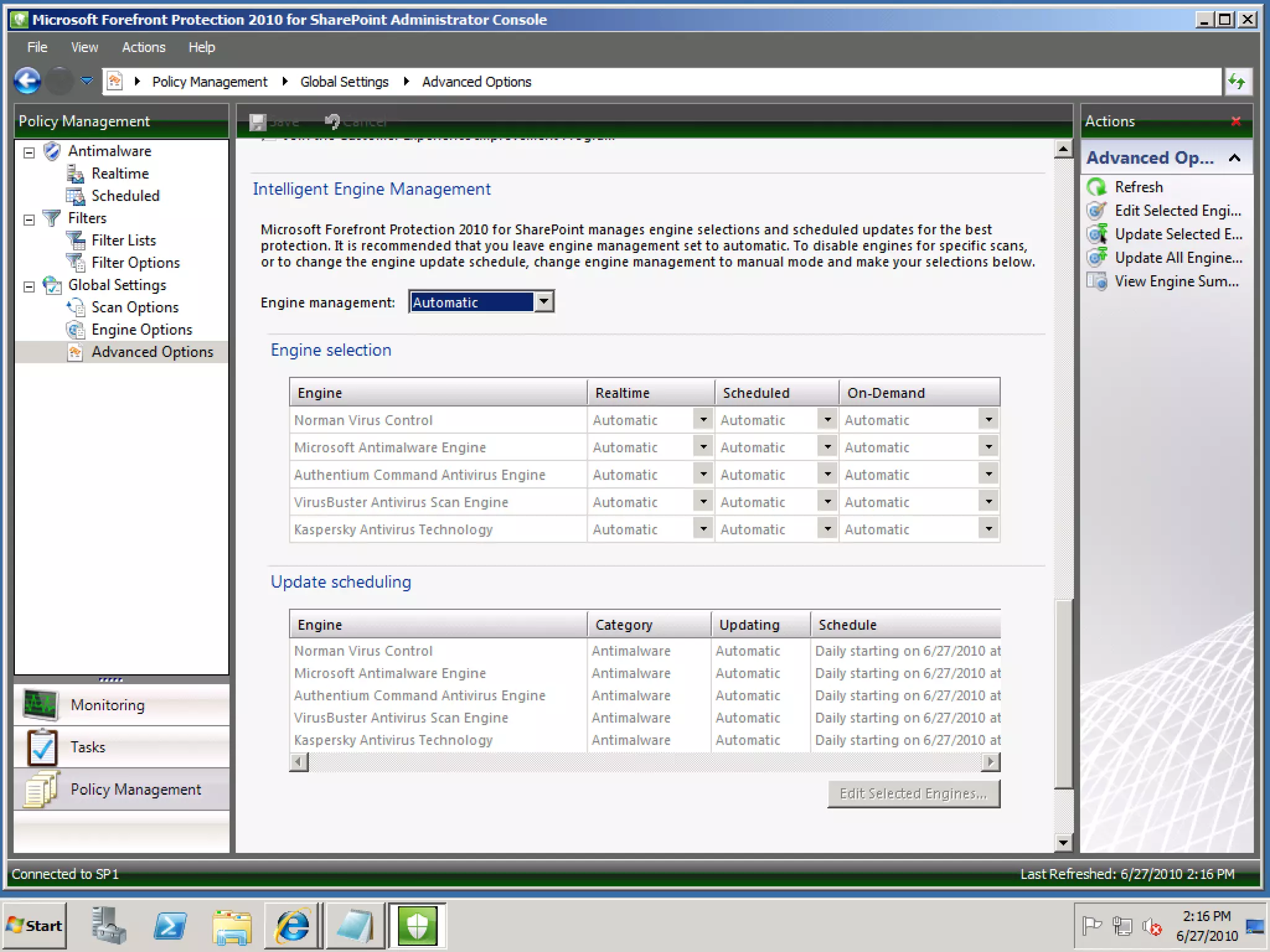The image size is (1270, 952).
Task: Click Edit Selected Engines button
Action: pyautogui.click(x=913, y=794)
